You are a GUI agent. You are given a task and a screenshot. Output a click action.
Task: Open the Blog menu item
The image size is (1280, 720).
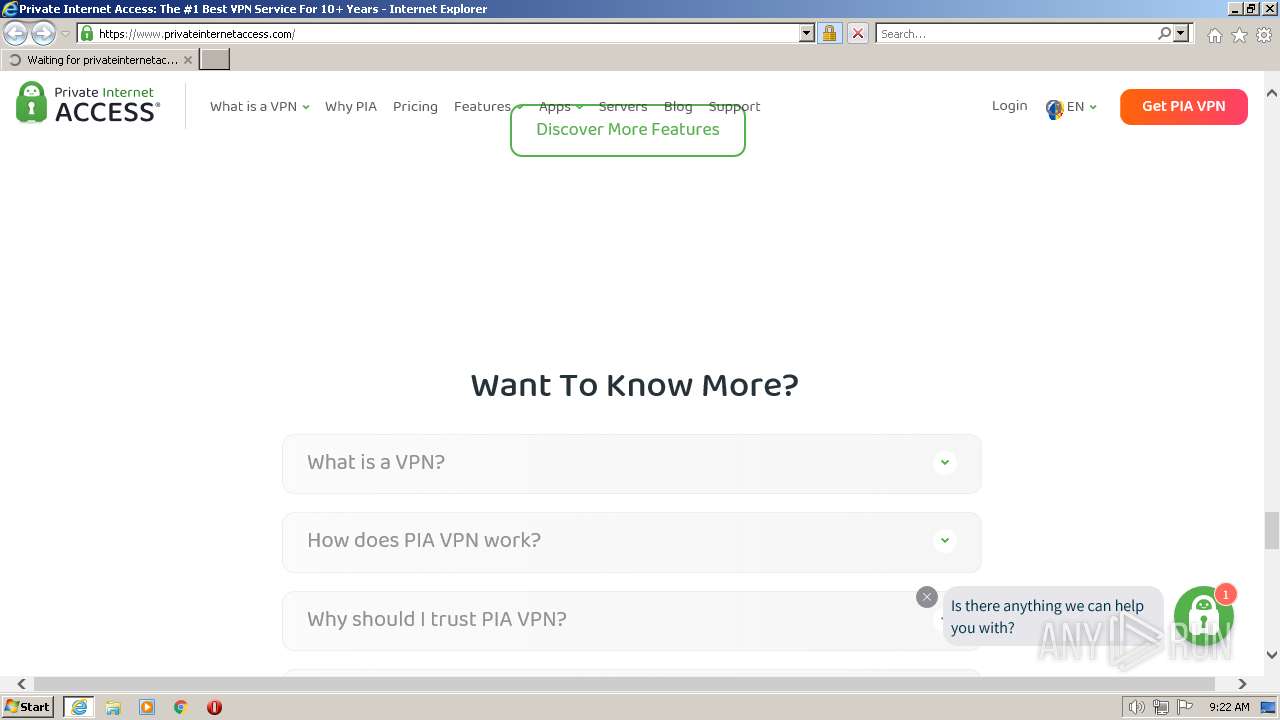[678, 106]
